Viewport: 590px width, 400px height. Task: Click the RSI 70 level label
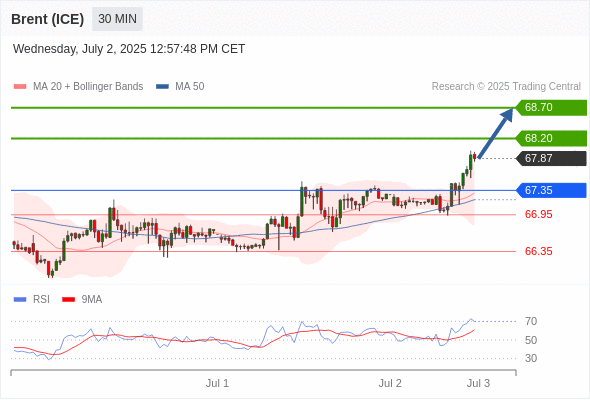[x=531, y=321]
